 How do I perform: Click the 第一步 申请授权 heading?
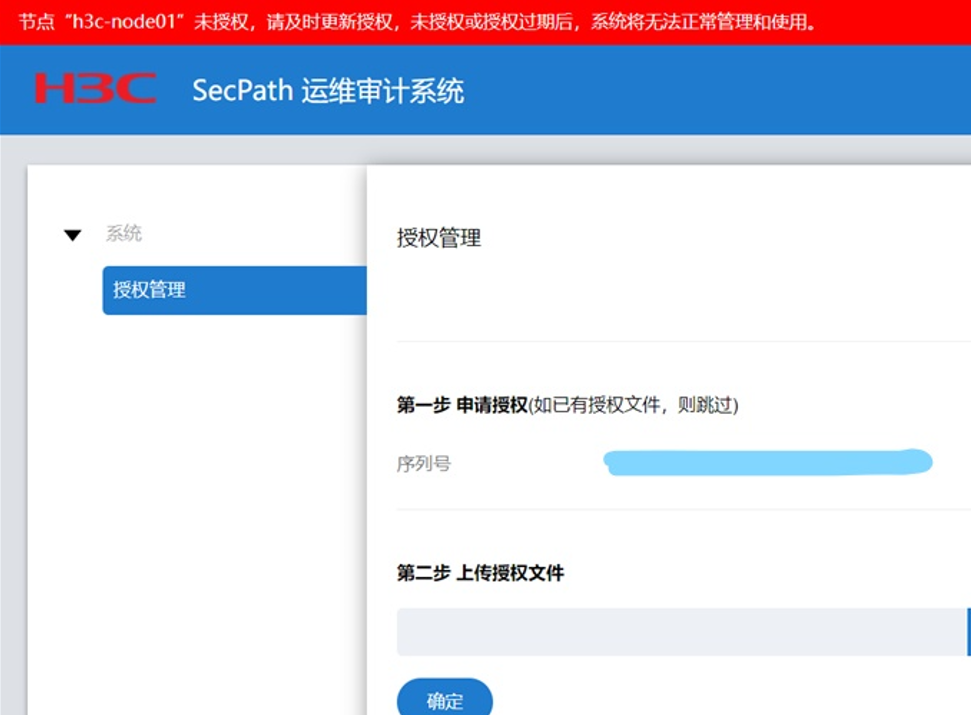(x=462, y=405)
